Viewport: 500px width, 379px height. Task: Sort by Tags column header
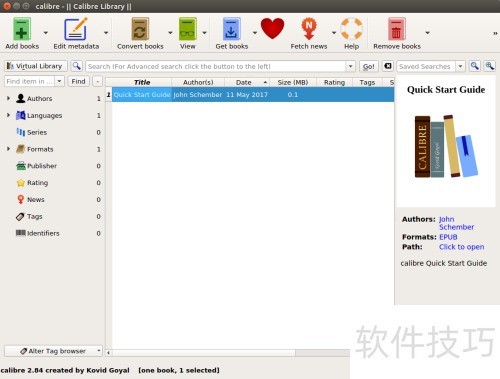(x=367, y=82)
